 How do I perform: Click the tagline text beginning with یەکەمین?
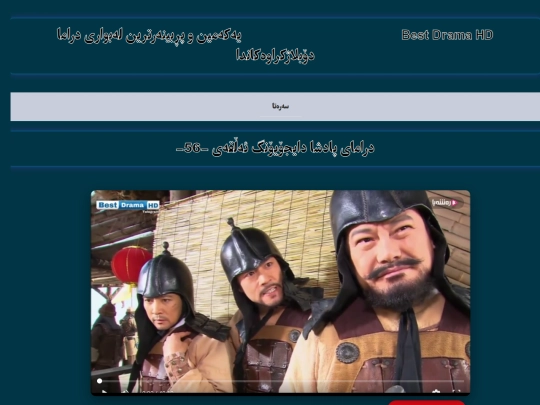coord(185,45)
